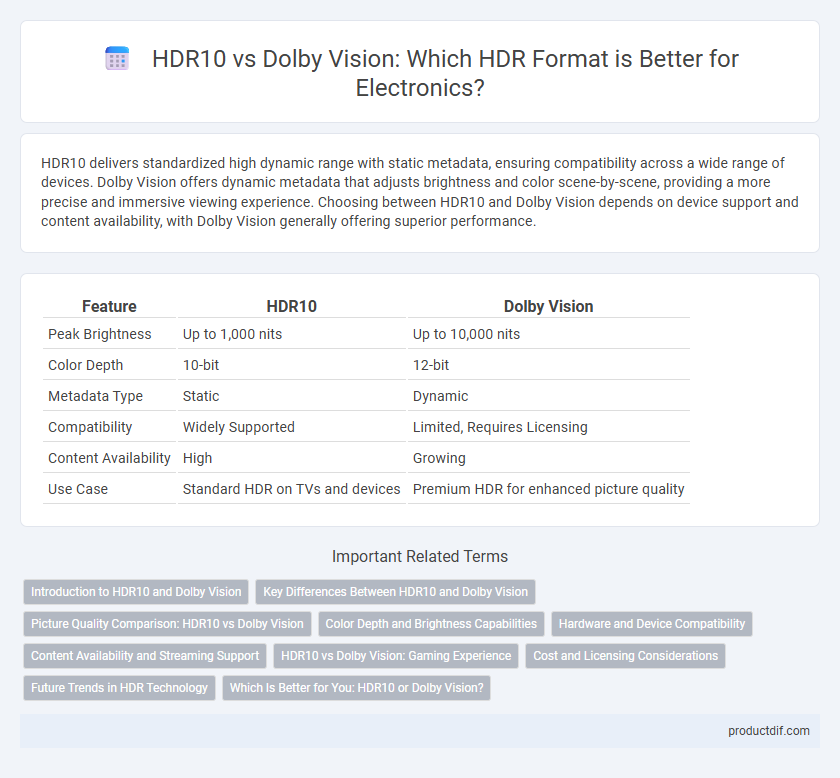Open 'Color Depth and Brightness Capabilities' tag

coord(431,624)
